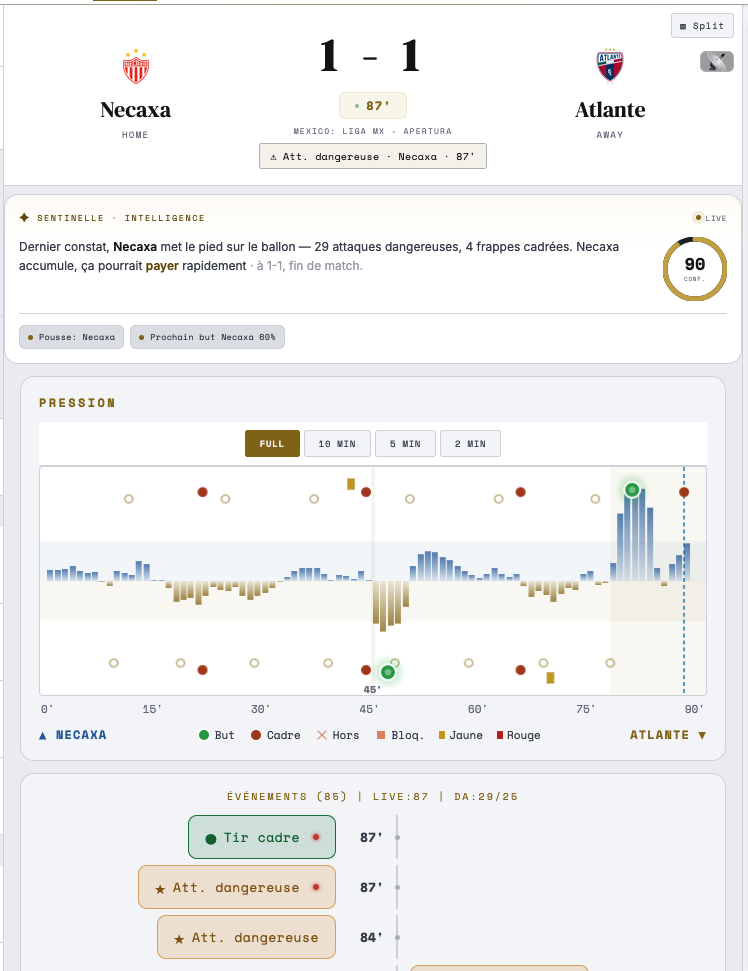This screenshot has width=748, height=971.
Task: Toggle the Rouge legend filter
Action: 519,735
